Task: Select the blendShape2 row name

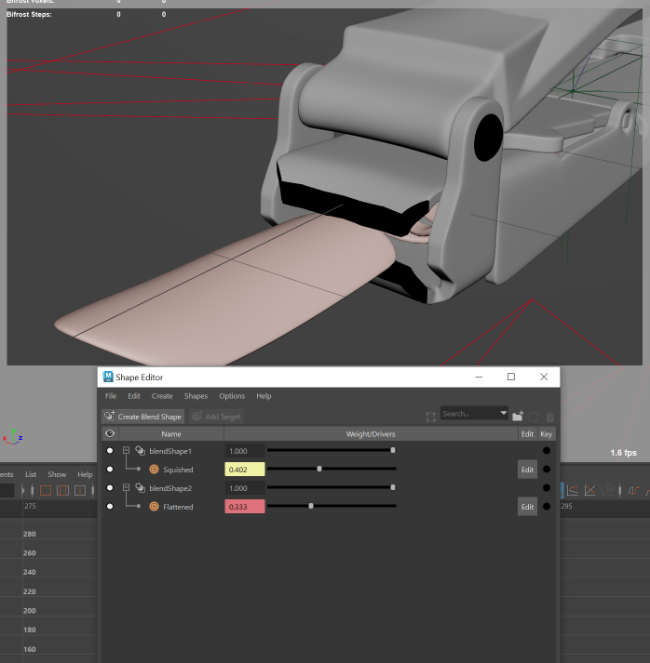Action: point(170,488)
